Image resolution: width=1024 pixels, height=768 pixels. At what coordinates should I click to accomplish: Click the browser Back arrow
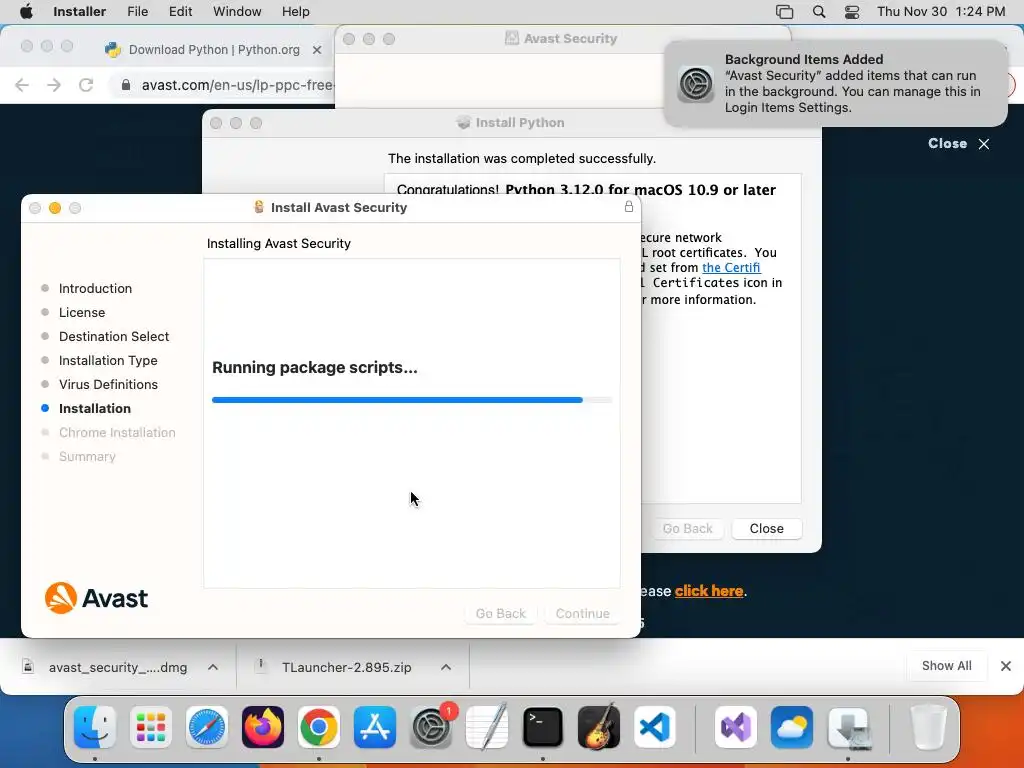point(22,85)
